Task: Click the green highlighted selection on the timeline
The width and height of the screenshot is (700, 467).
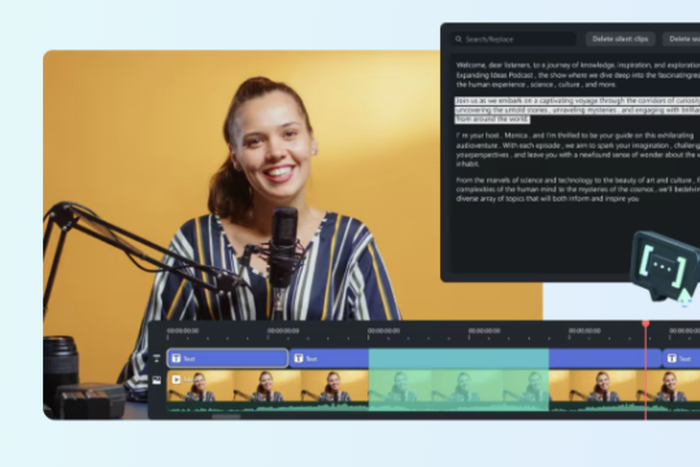Action: point(458,379)
